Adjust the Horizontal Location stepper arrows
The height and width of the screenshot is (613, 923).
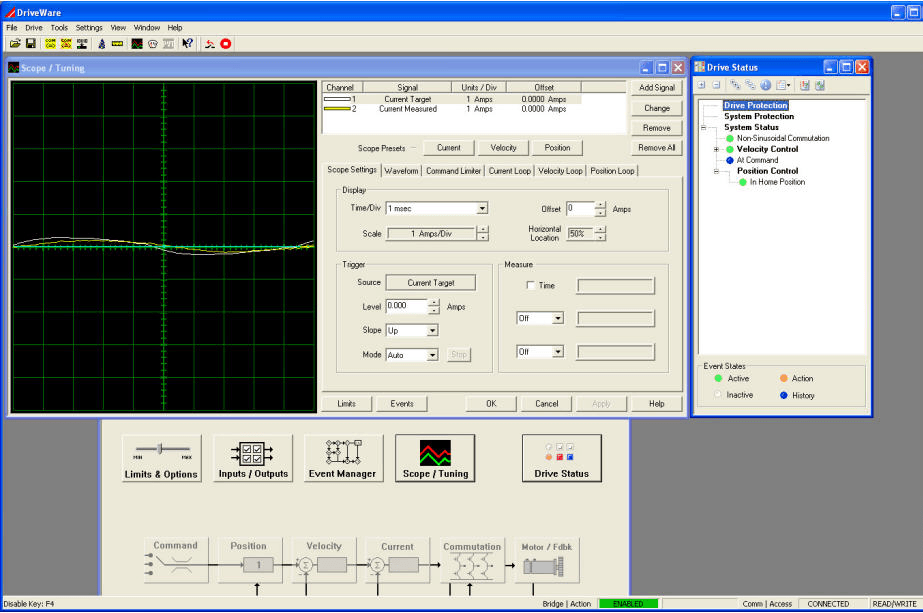pyautogui.click(x=600, y=234)
